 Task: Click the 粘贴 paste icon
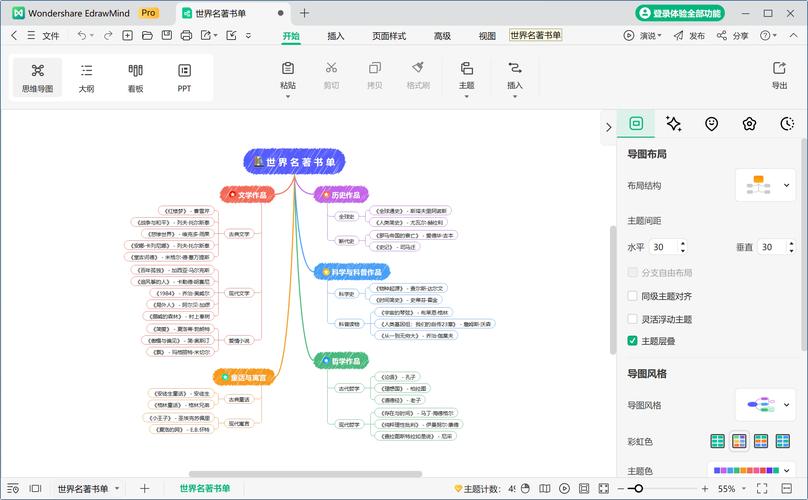coord(288,75)
